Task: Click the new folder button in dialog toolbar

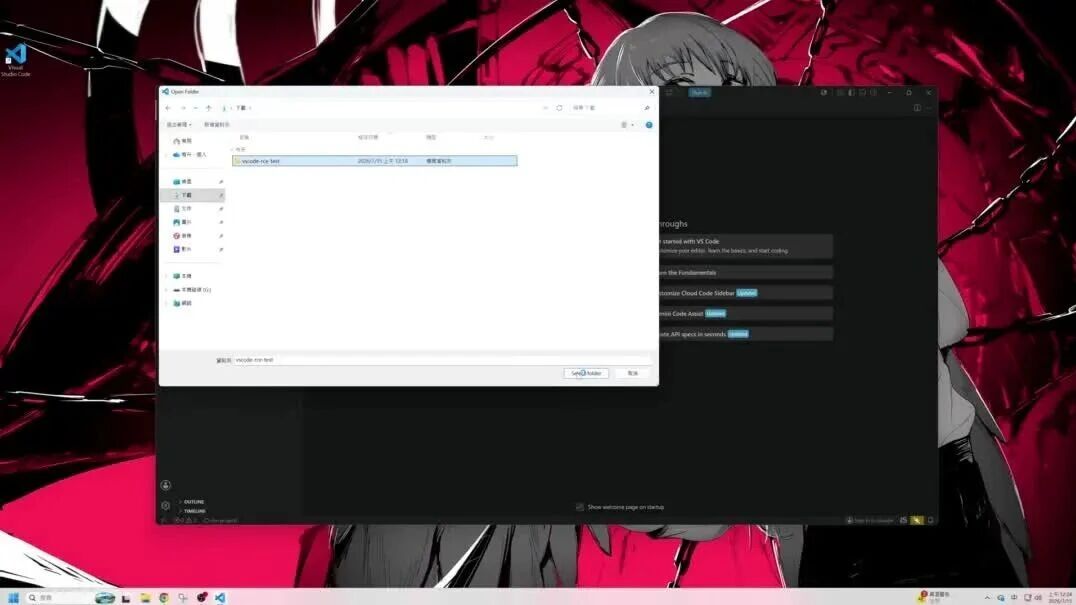Action: 217,125
